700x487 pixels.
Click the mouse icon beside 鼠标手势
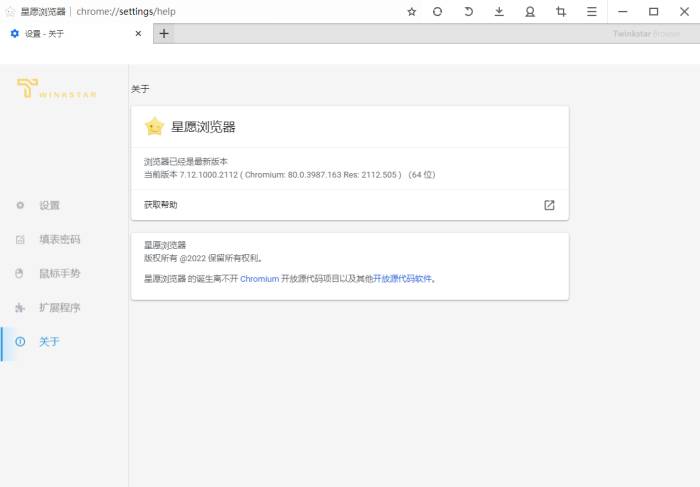click(x=19, y=273)
